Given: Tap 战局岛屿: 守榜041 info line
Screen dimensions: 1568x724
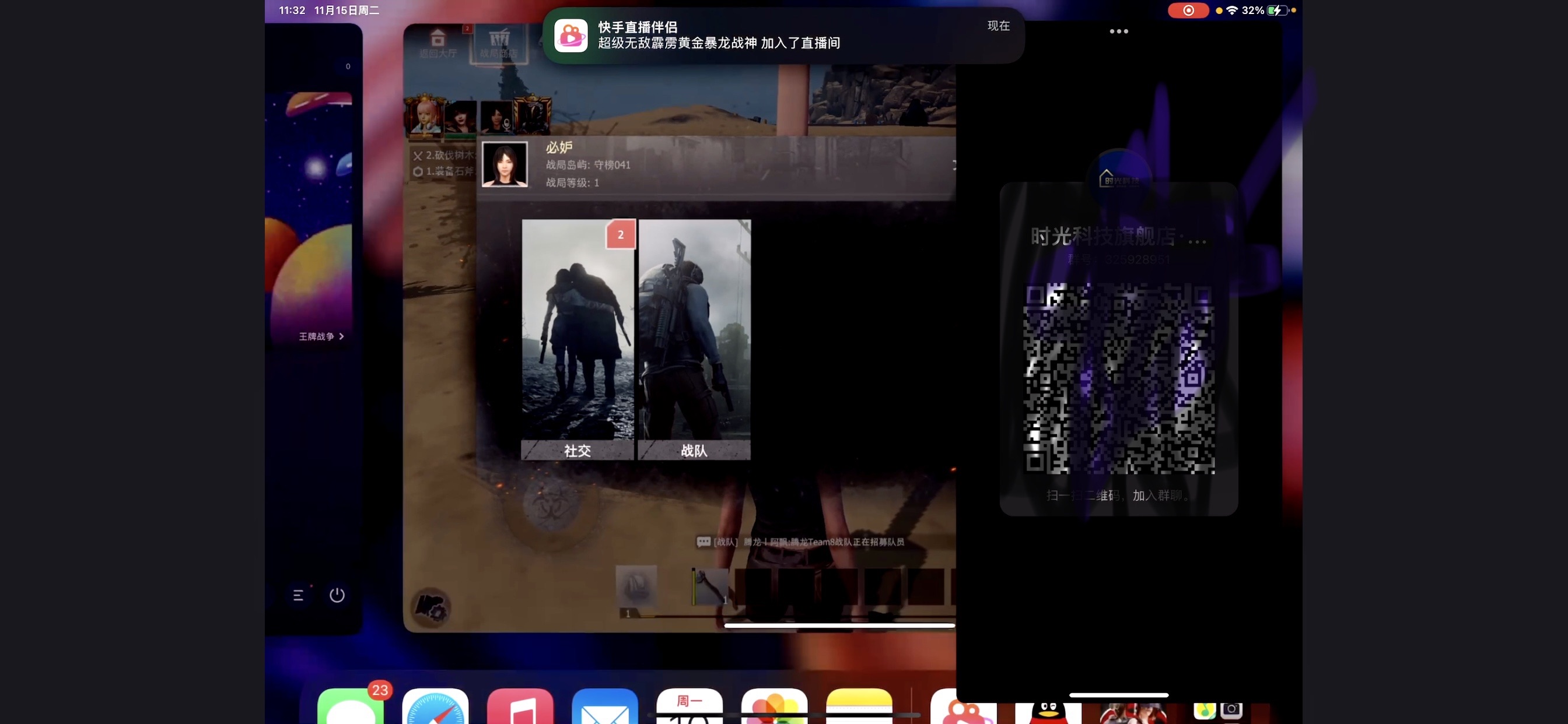Looking at the screenshot, I should tap(588, 165).
